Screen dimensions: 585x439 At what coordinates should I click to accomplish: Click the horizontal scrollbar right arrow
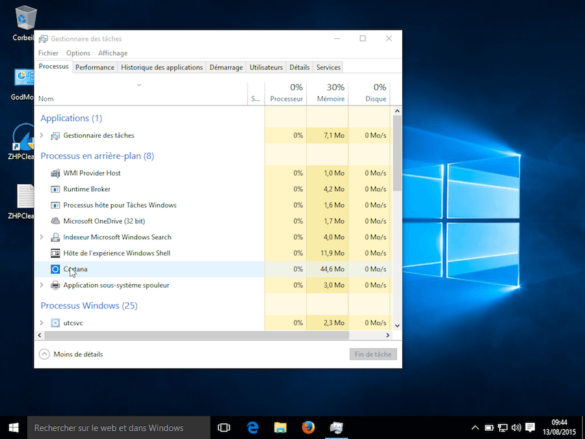tap(388, 335)
